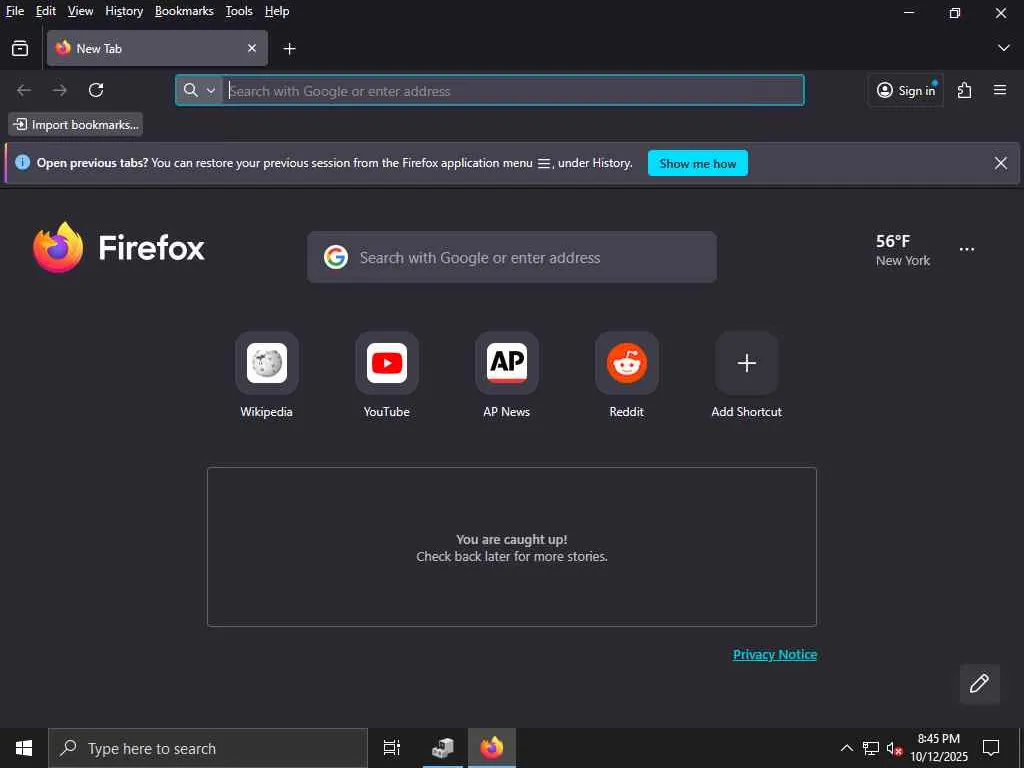This screenshot has width=1024, height=768.
Task: Select the New Tab tab
Action: point(157,48)
